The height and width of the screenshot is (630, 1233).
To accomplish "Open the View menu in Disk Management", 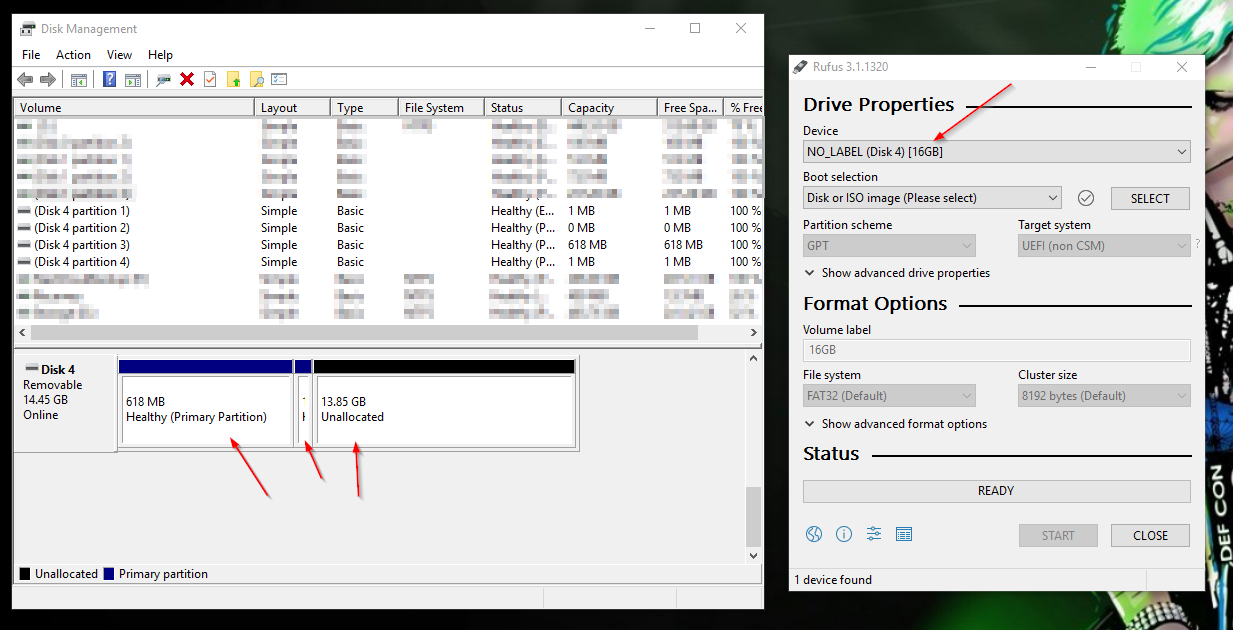I will [x=119, y=55].
